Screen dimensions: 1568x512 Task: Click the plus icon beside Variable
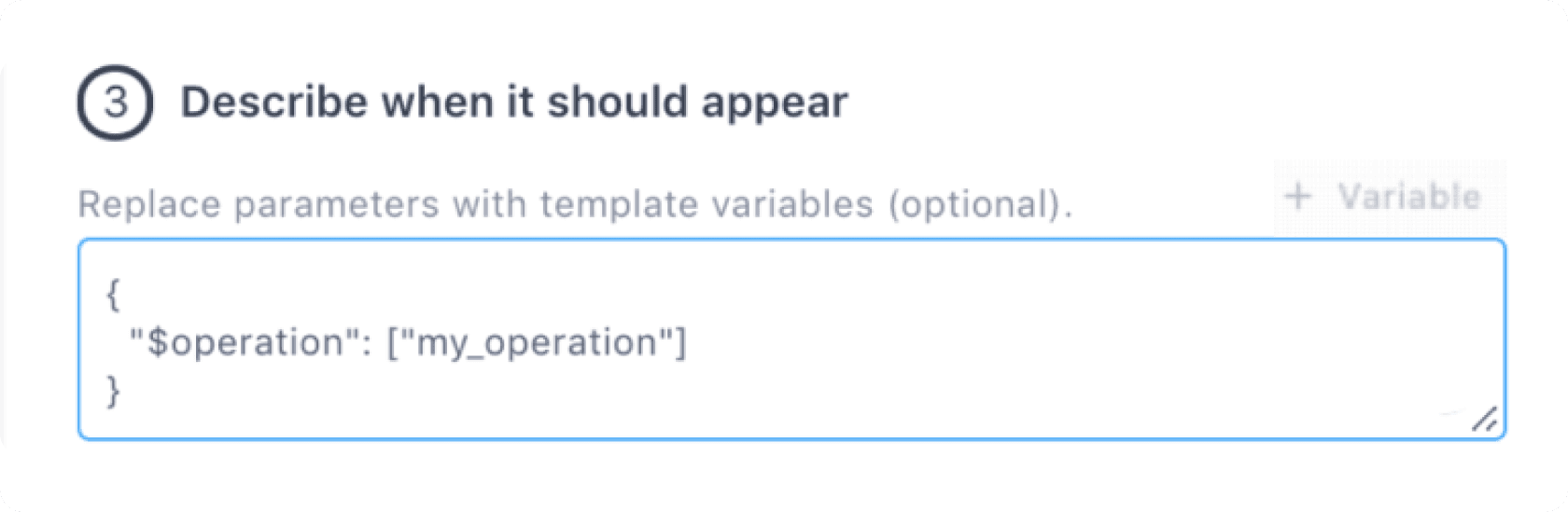point(1298,196)
